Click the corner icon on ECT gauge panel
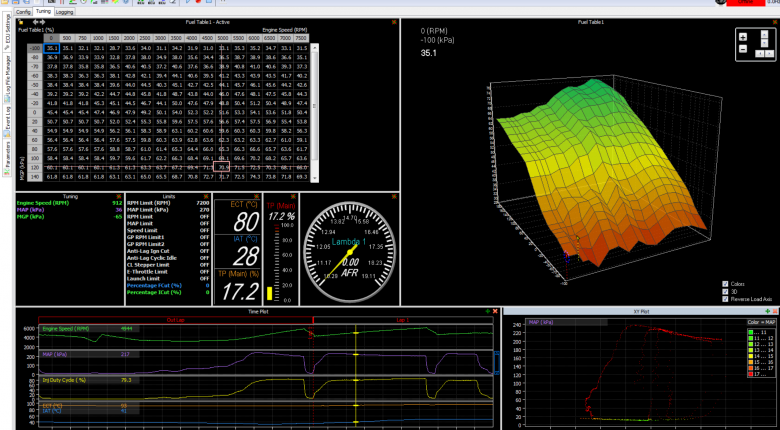Screen dimensions: 780x430 [x=257, y=196]
